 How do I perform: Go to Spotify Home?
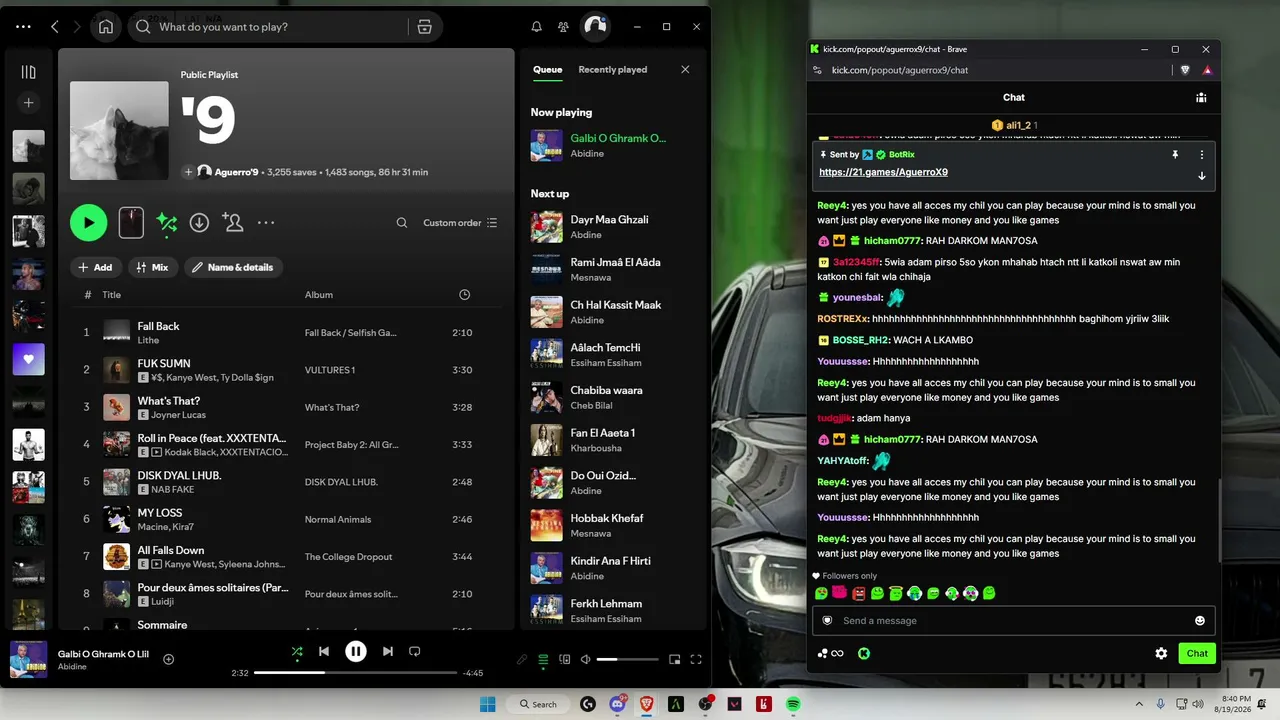pos(106,27)
